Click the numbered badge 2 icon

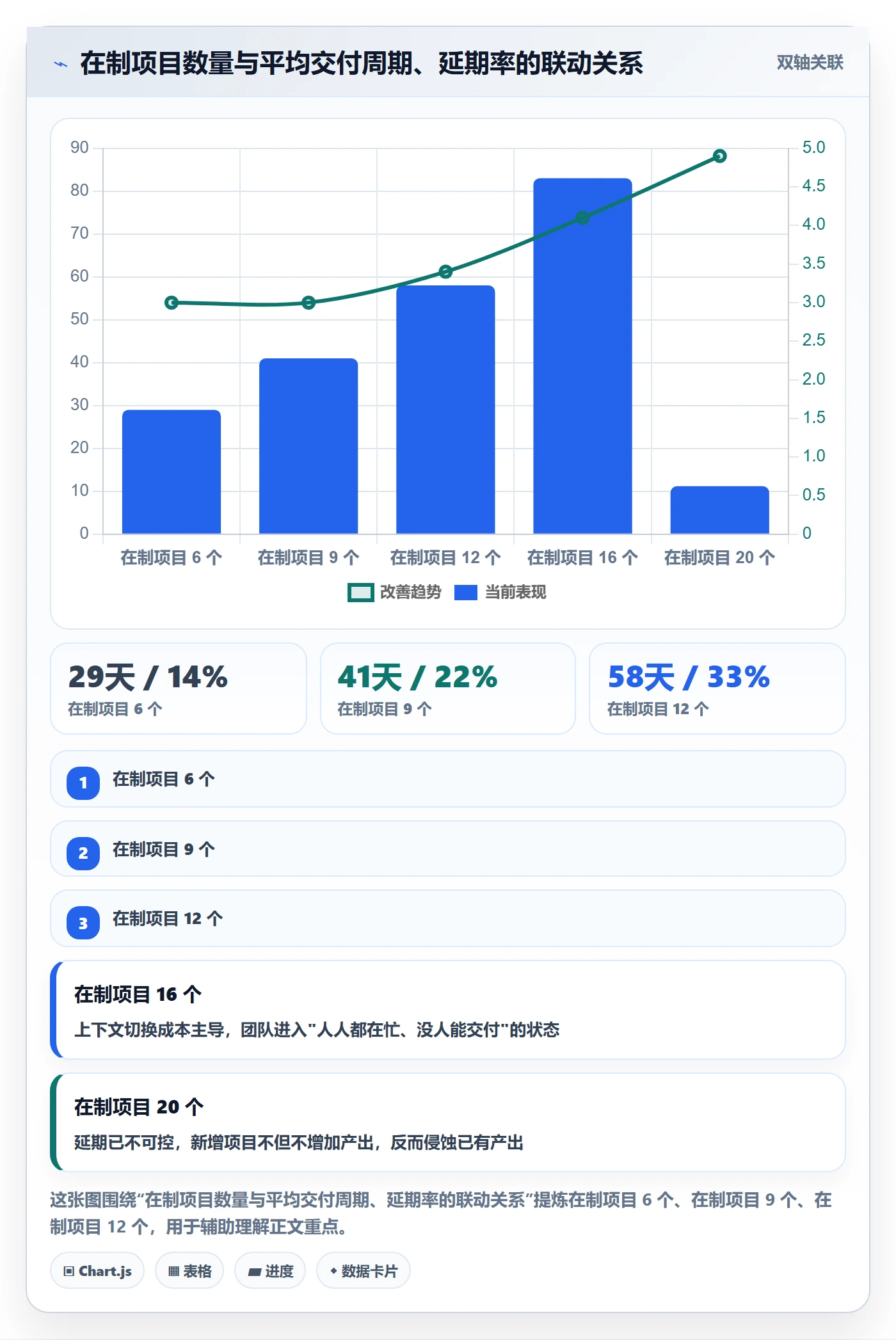(x=83, y=853)
